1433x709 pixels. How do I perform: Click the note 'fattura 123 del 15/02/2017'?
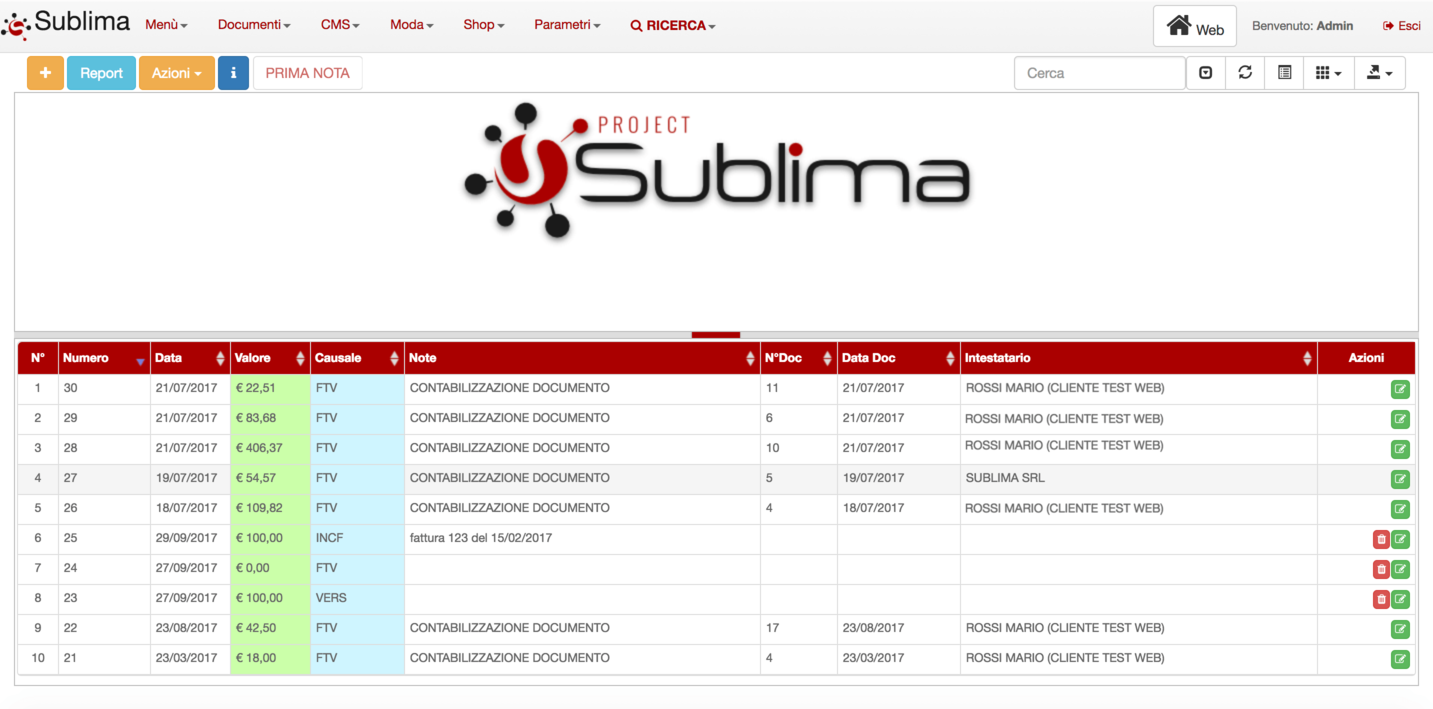pyautogui.click(x=481, y=538)
